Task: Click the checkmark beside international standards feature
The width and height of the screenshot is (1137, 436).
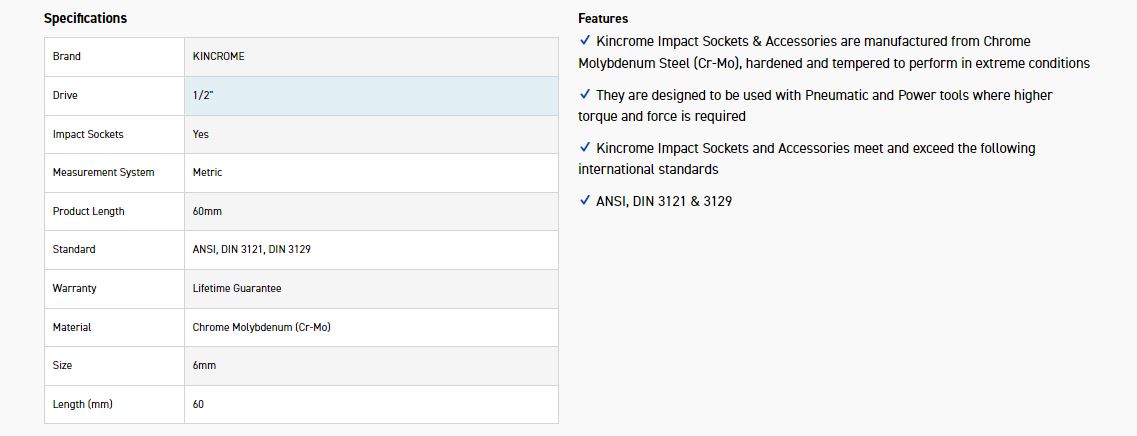Action: (585, 148)
